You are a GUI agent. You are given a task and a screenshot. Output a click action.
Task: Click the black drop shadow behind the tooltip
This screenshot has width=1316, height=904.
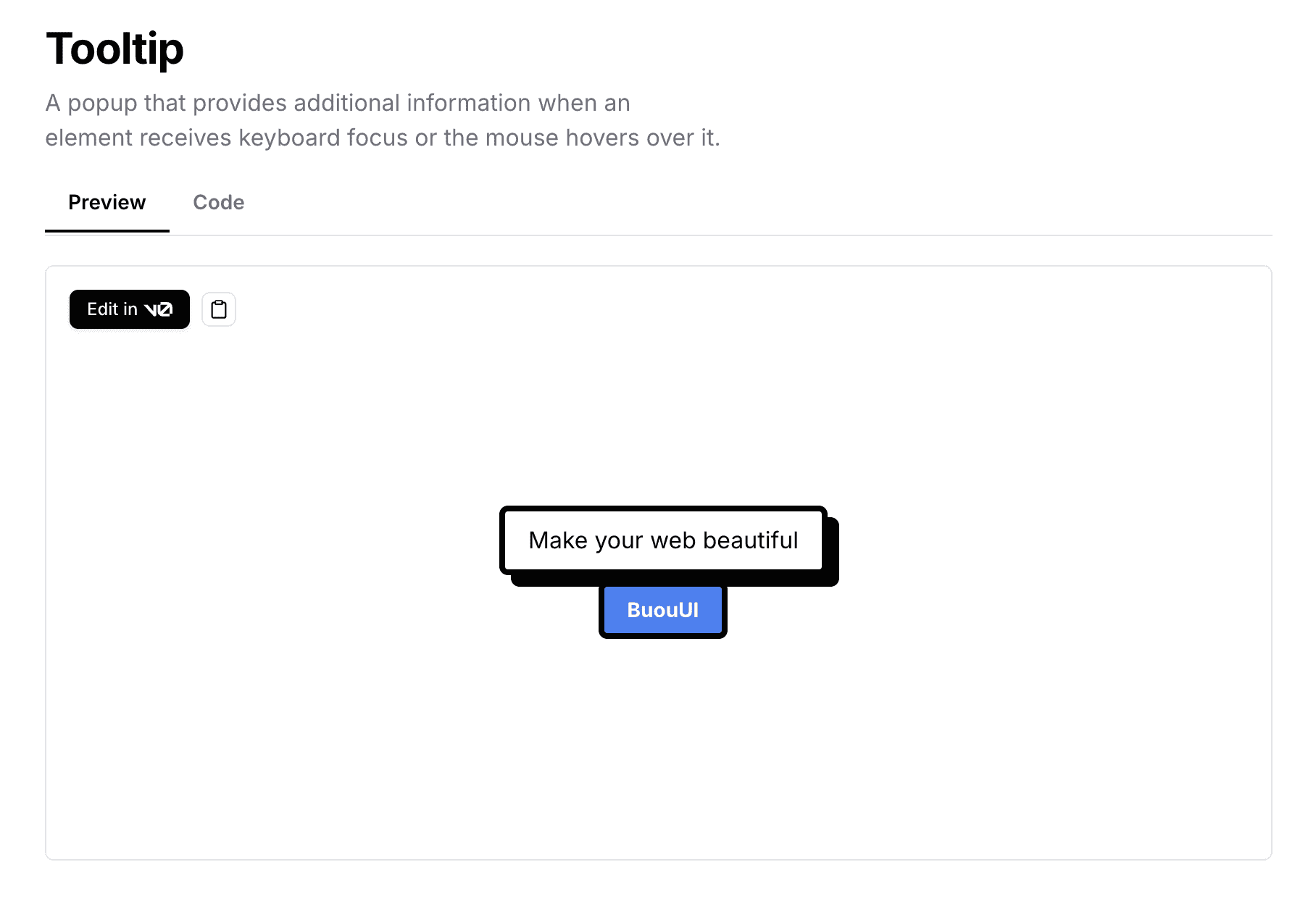[833, 552]
